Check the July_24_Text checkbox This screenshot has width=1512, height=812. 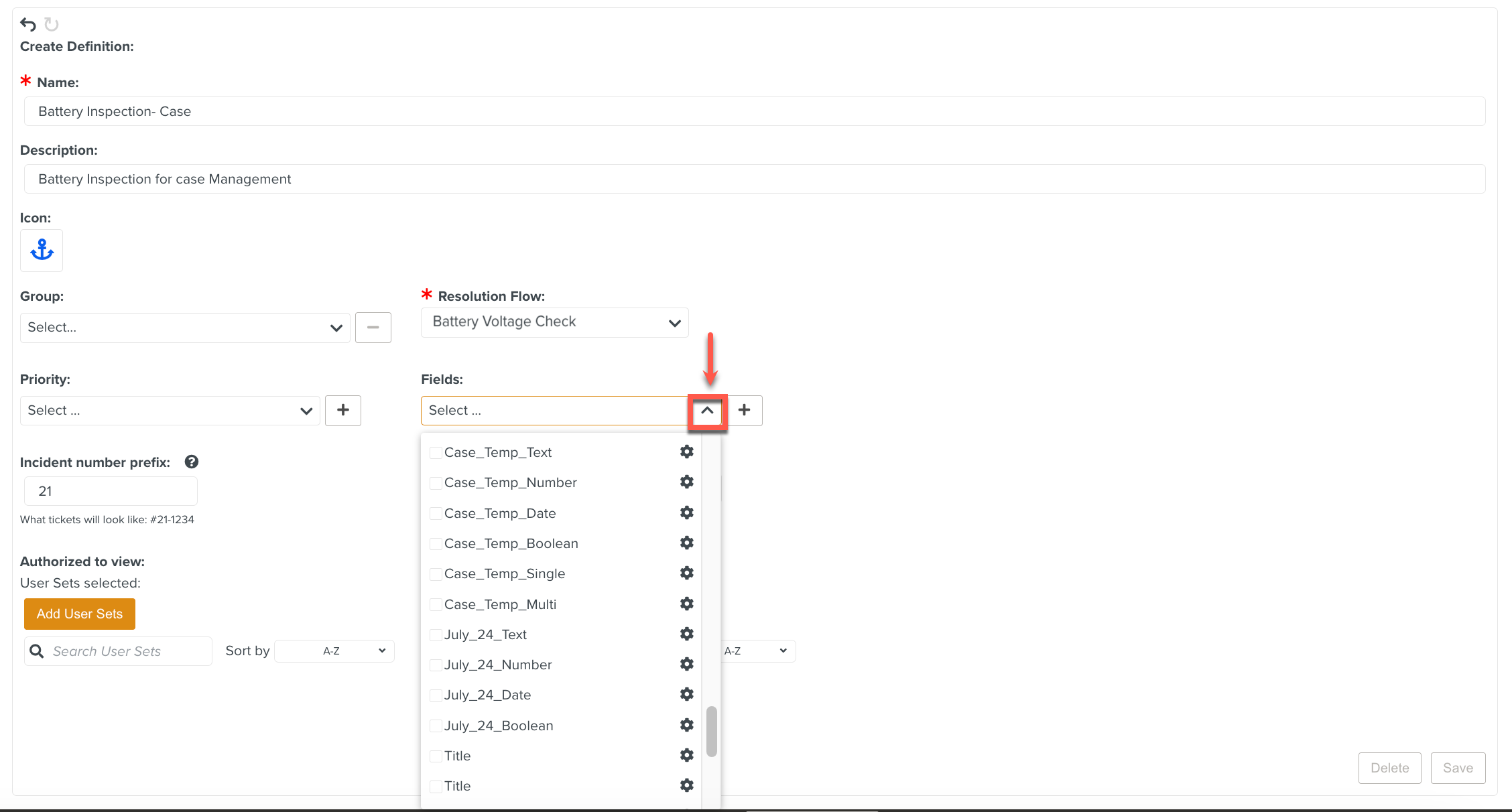[x=436, y=634]
